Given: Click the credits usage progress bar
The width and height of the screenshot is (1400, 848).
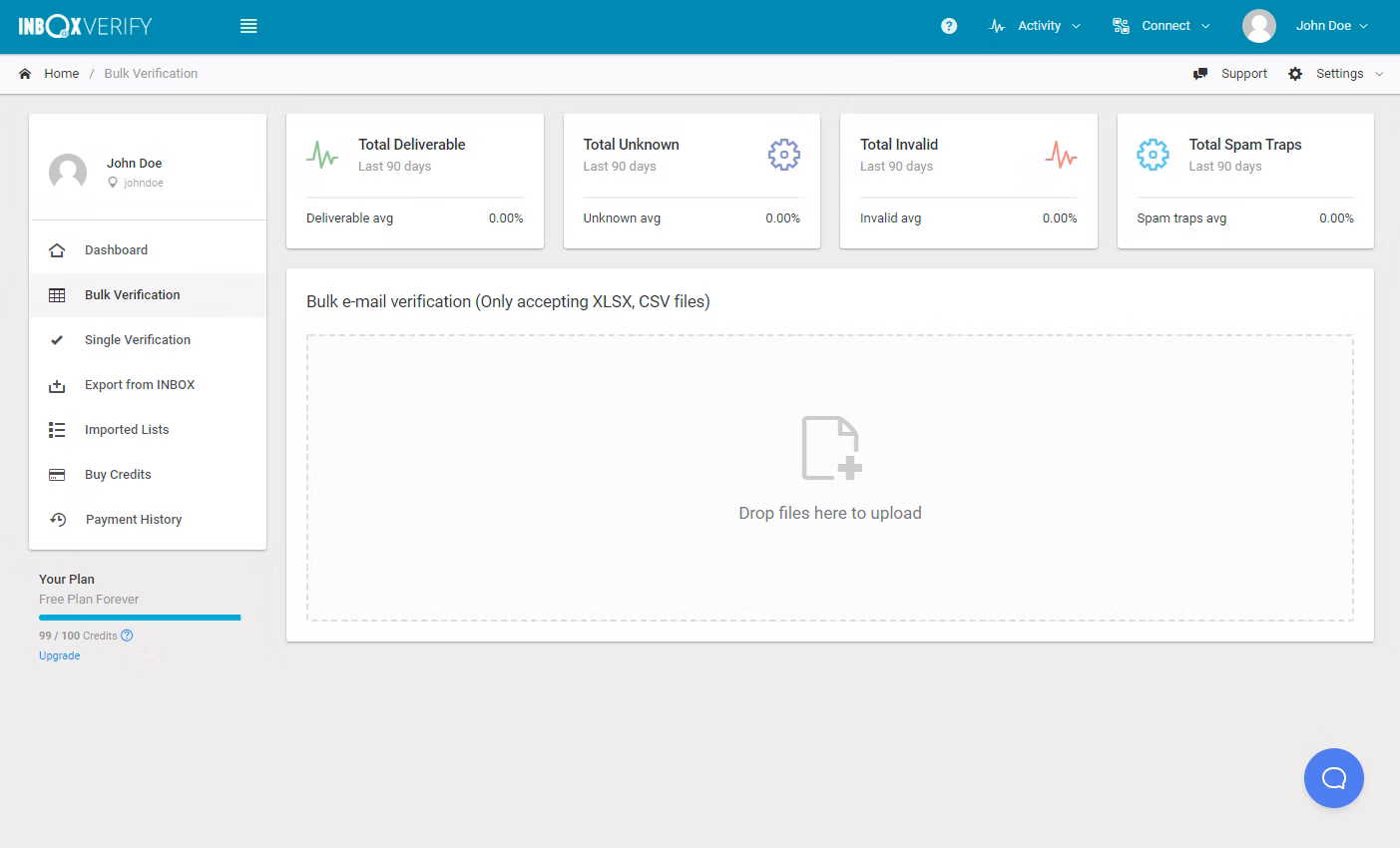Looking at the screenshot, I should (x=140, y=618).
